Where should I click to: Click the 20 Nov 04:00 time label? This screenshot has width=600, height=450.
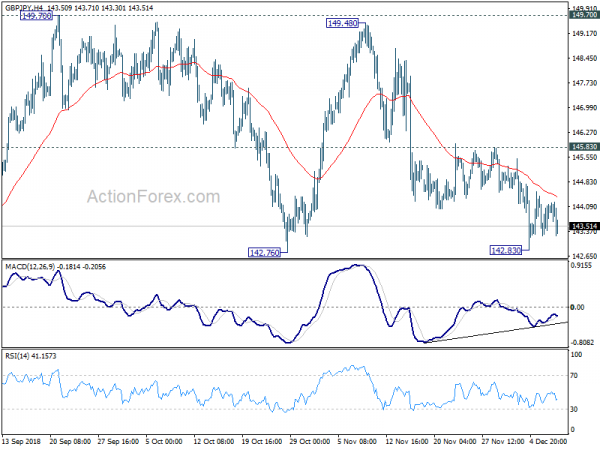455,441
